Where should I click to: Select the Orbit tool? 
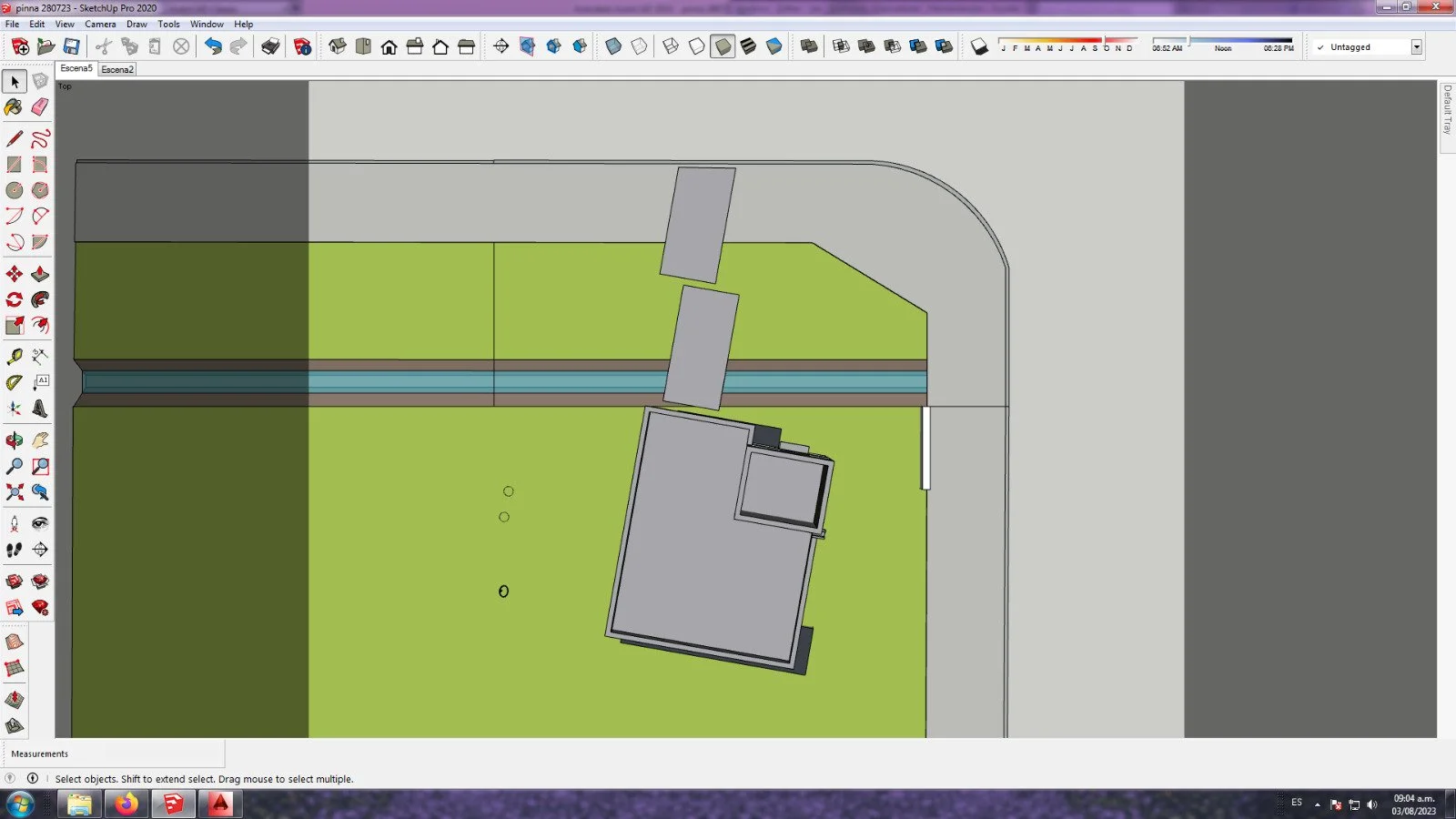(14, 440)
